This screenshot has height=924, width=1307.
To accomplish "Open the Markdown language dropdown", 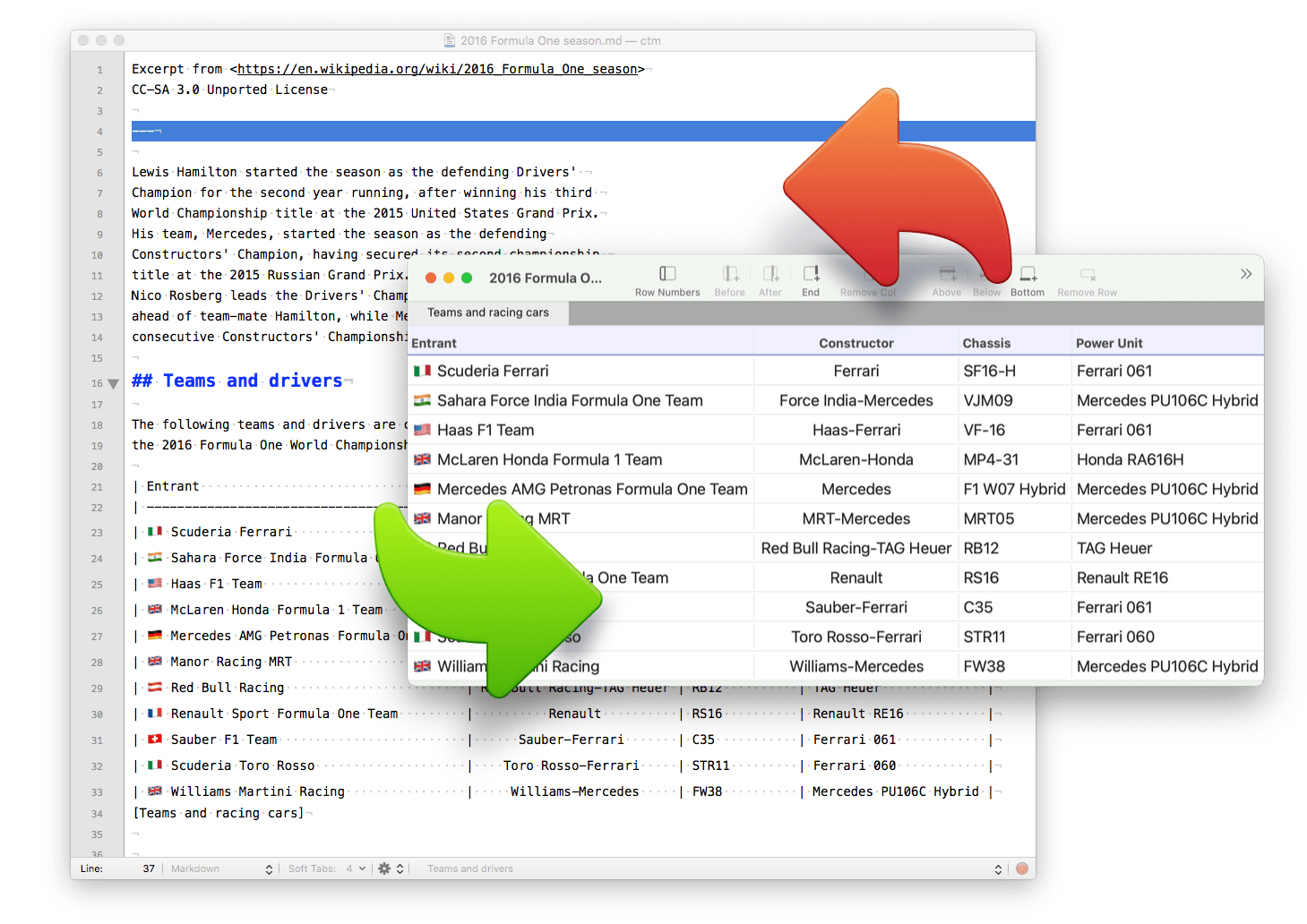I will tap(221, 868).
